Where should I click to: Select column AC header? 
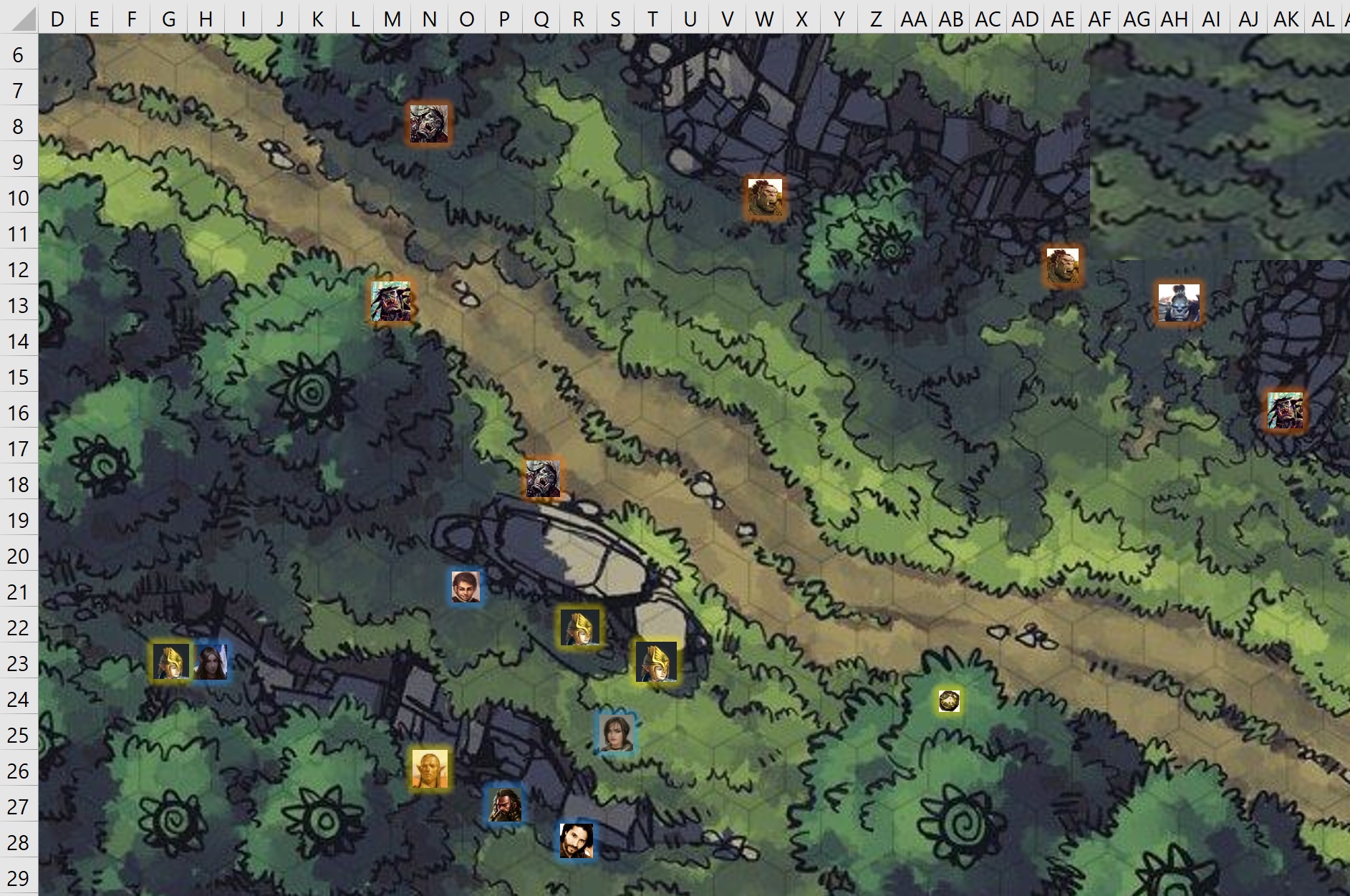pos(988,19)
